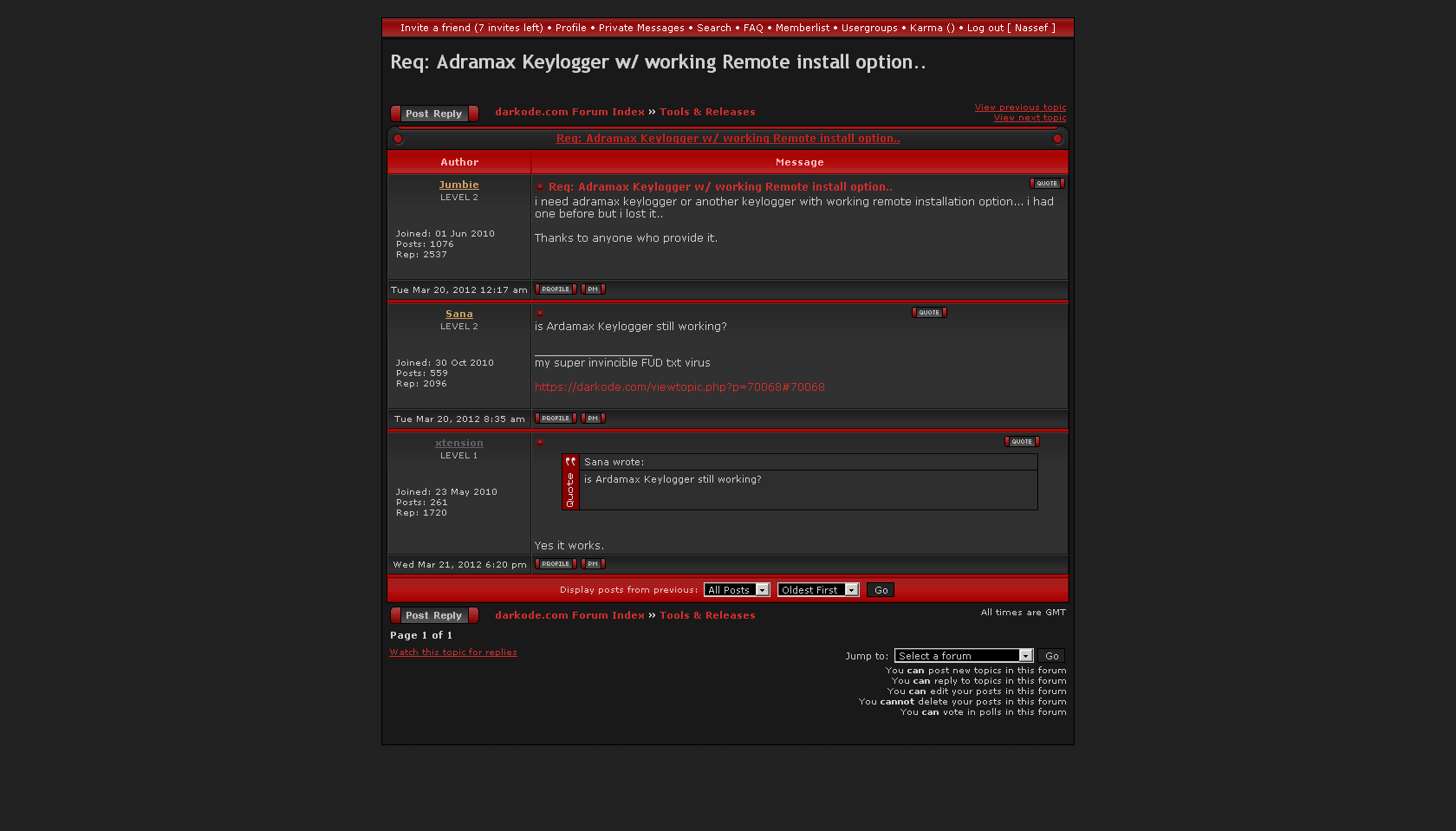Viewport: 1456px width, 831px height.
Task: Send PM to xtension via PM icon
Action: pos(593,564)
